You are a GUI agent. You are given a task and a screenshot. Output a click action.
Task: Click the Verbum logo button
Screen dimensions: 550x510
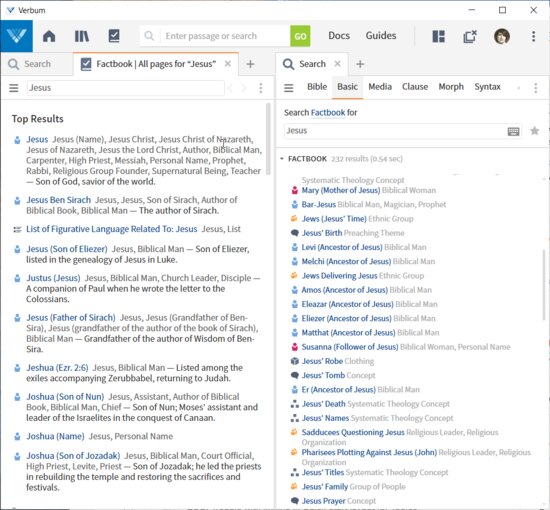pos(16,36)
